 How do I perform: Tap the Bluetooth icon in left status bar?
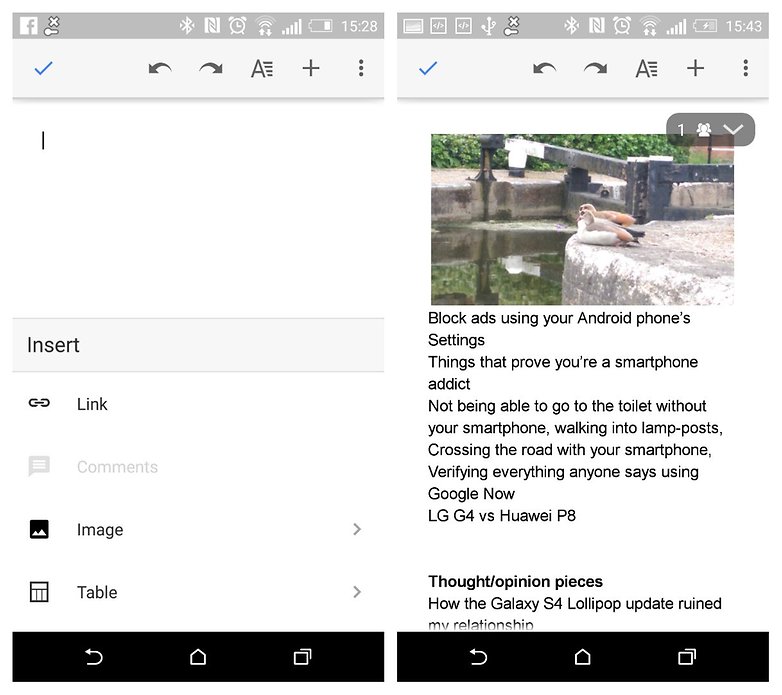click(x=187, y=25)
